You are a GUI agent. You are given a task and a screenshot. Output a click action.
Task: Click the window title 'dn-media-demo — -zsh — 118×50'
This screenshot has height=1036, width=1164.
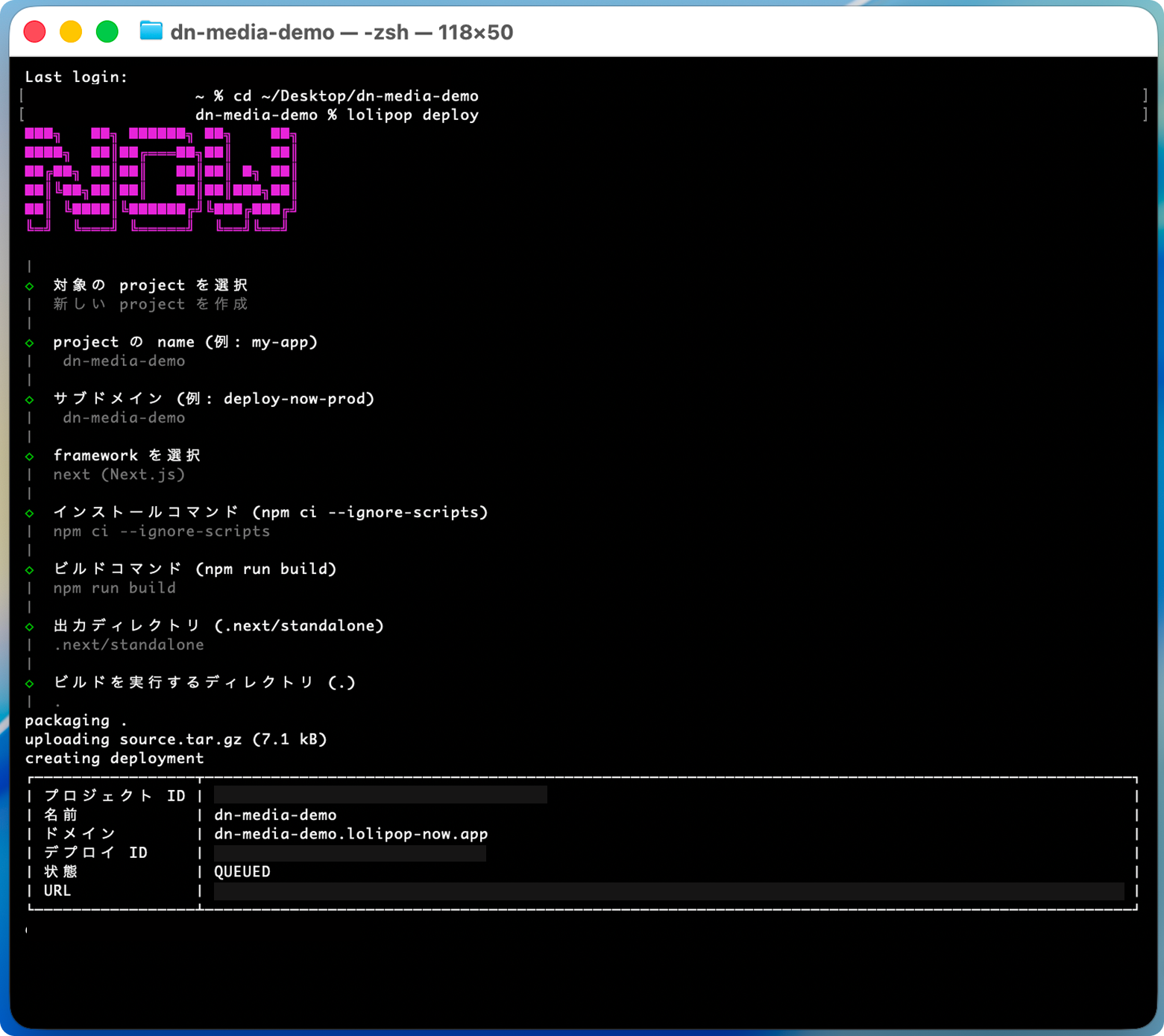342,32
